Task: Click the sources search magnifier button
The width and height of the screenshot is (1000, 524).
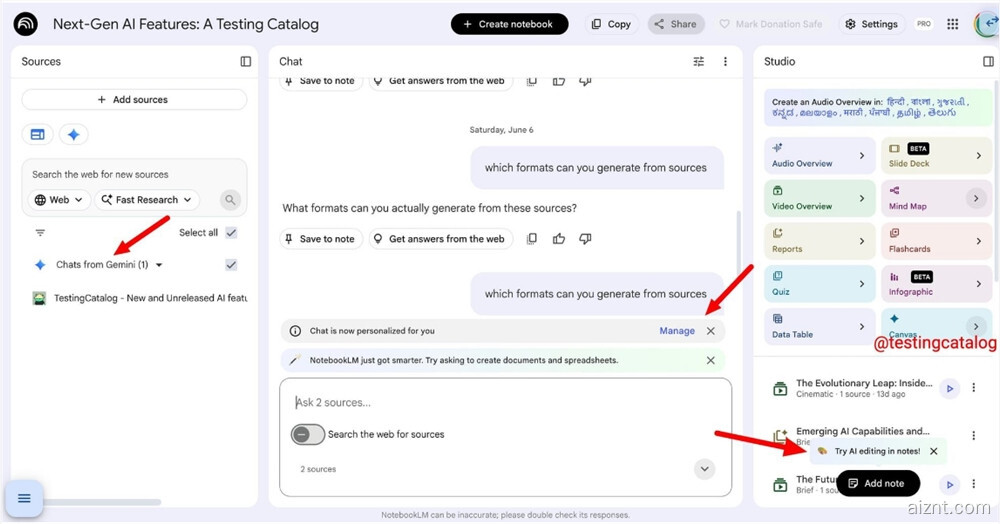Action: coord(230,200)
